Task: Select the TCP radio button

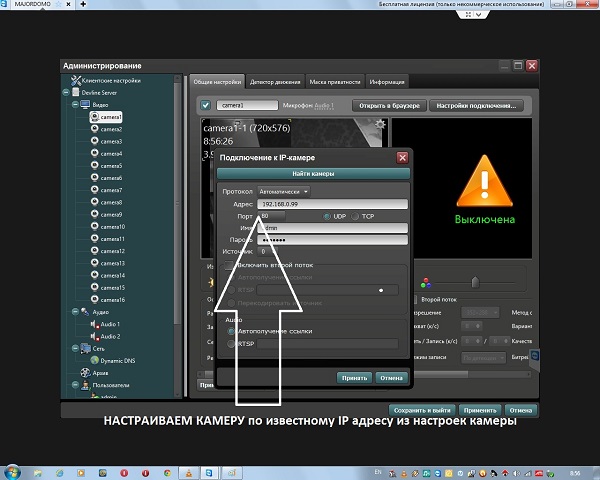Action: click(x=355, y=216)
